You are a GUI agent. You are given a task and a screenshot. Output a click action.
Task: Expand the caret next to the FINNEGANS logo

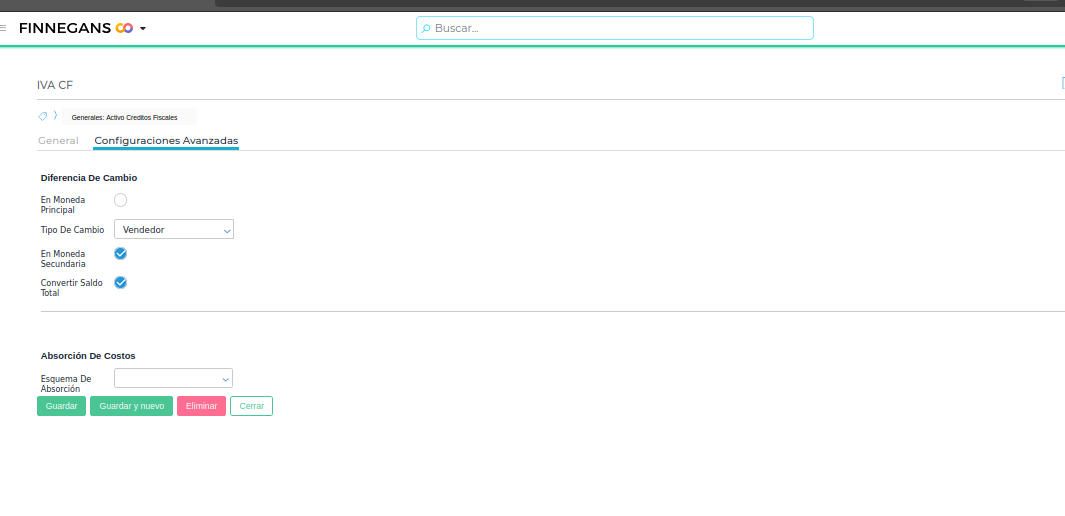click(x=143, y=29)
